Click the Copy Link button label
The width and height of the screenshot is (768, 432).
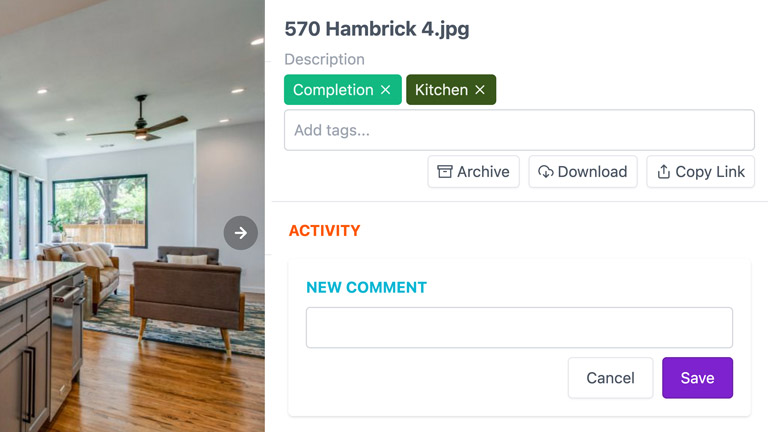pos(710,171)
